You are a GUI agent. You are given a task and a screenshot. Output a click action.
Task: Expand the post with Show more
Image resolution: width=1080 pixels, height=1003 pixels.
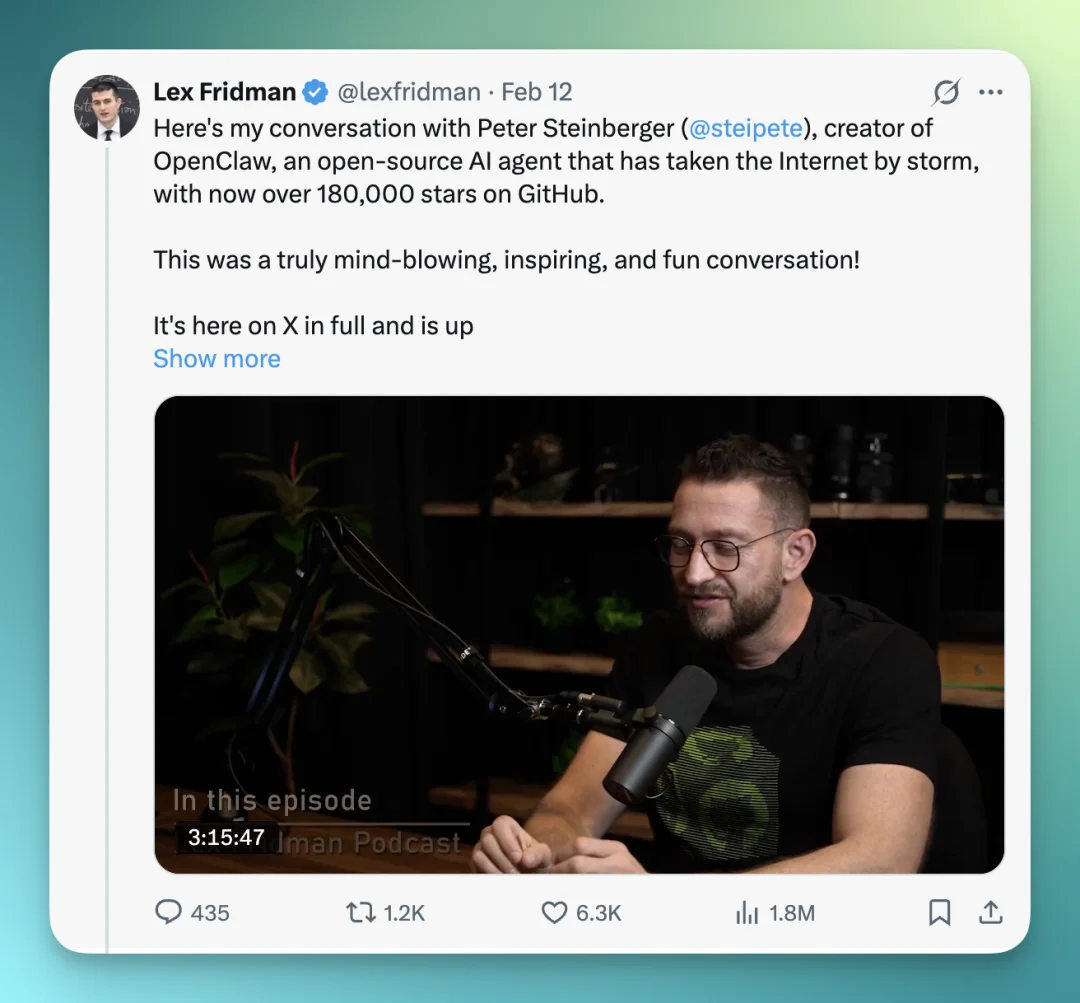tap(217, 359)
